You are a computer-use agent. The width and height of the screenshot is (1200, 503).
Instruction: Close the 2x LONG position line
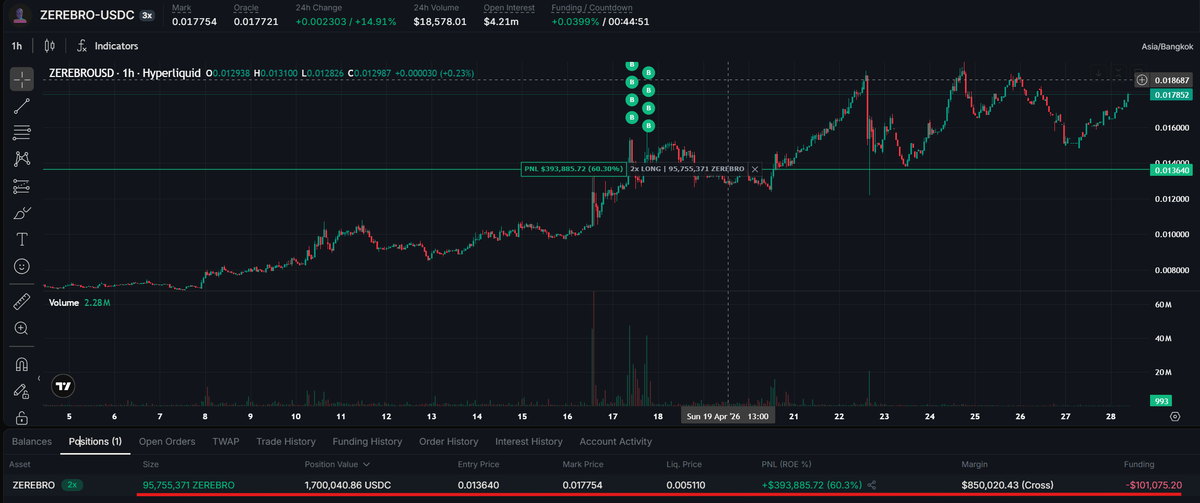point(755,169)
